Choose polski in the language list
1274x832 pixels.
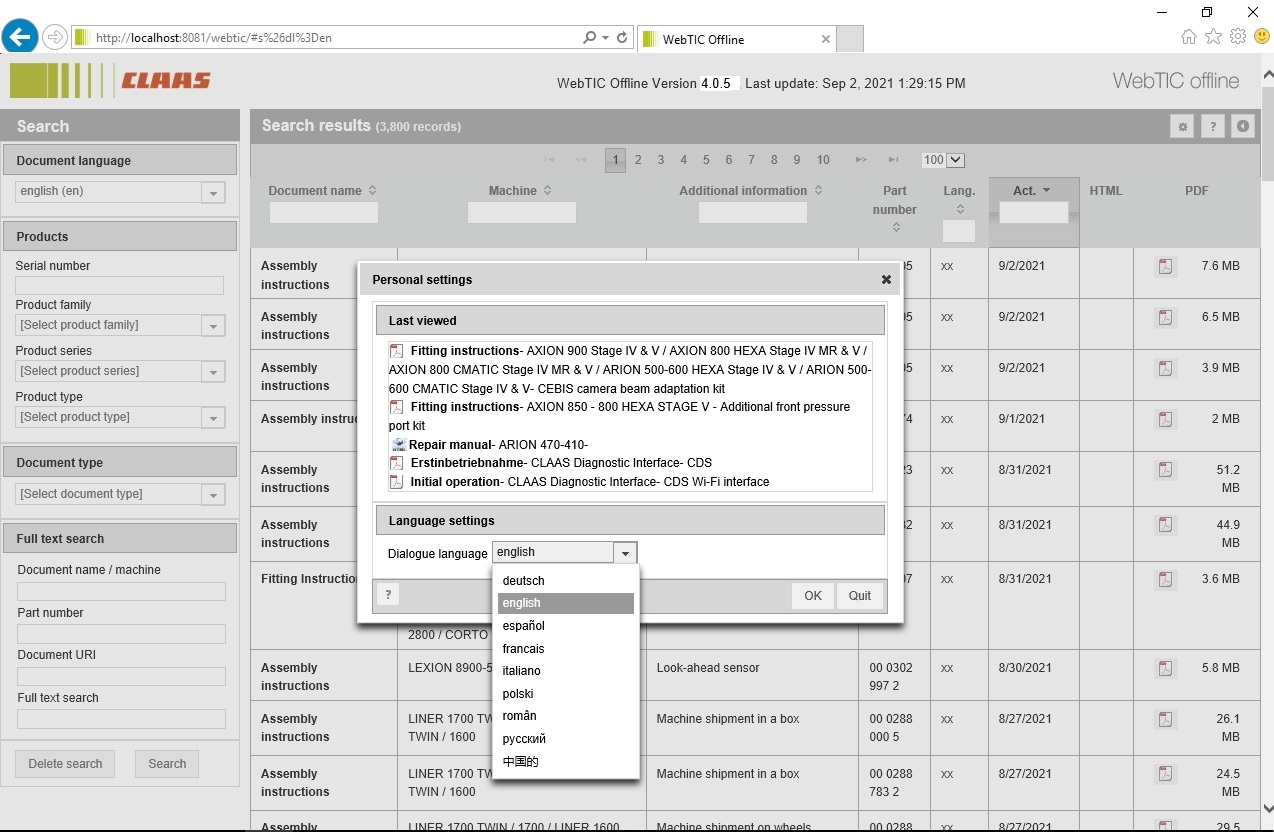click(518, 694)
